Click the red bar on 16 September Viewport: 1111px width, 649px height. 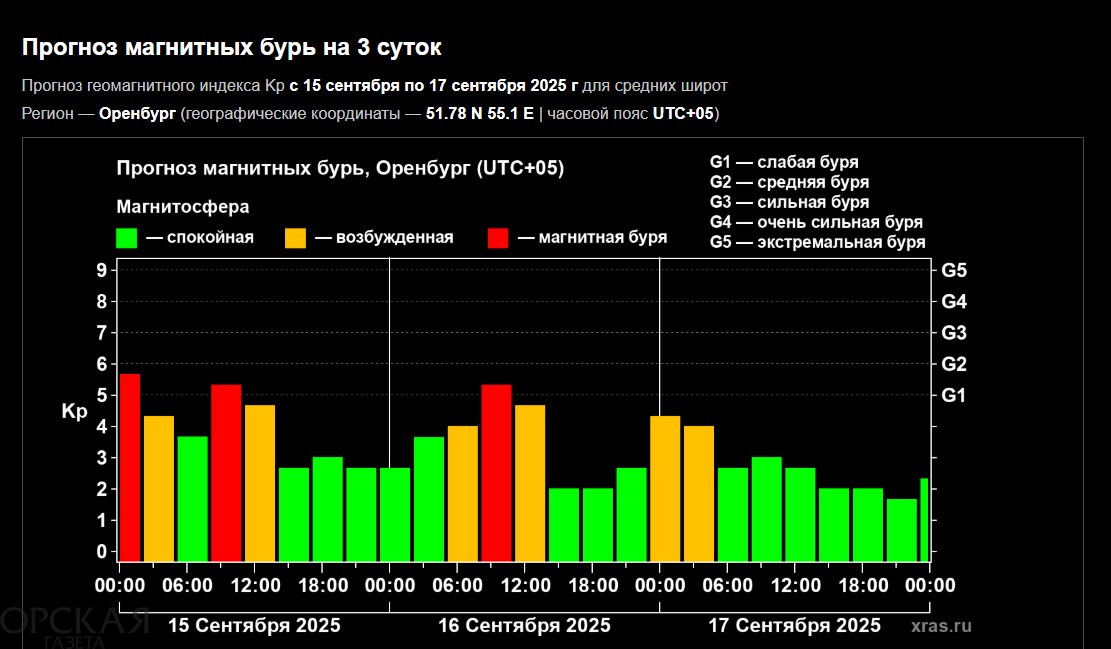[x=496, y=472]
